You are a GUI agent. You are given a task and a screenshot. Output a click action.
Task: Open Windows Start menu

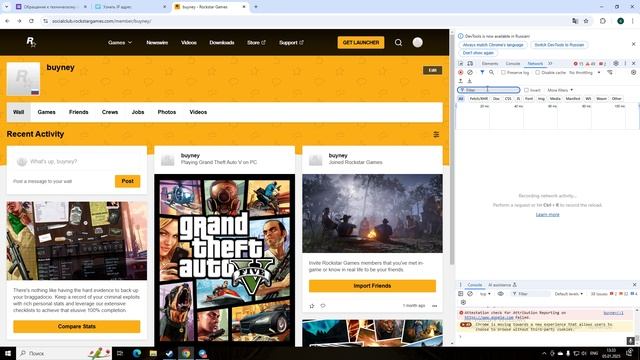8,353
